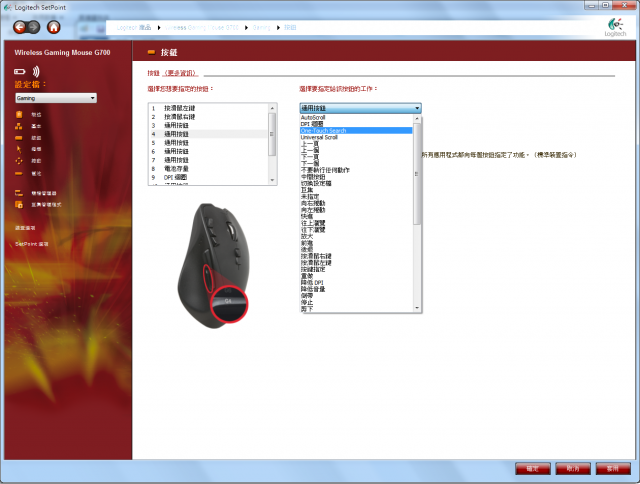Viewport: 640px width, 484px height.
Task: Select 巨集 in the task dropdown
Action: coord(356,190)
